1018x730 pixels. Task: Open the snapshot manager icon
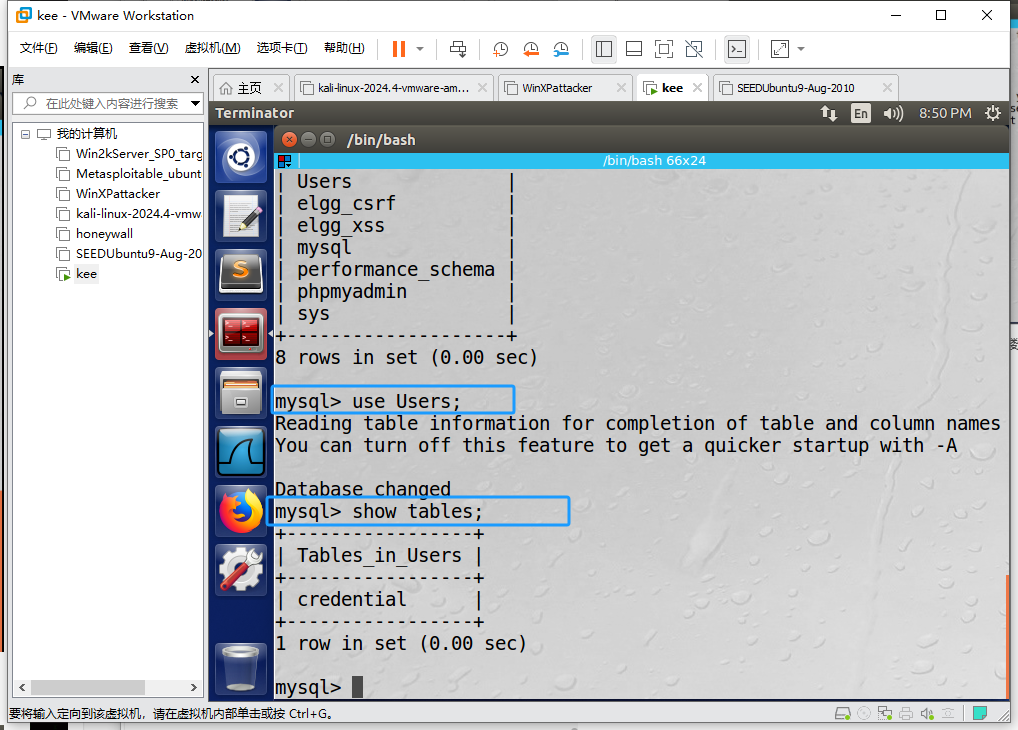click(561, 49)
